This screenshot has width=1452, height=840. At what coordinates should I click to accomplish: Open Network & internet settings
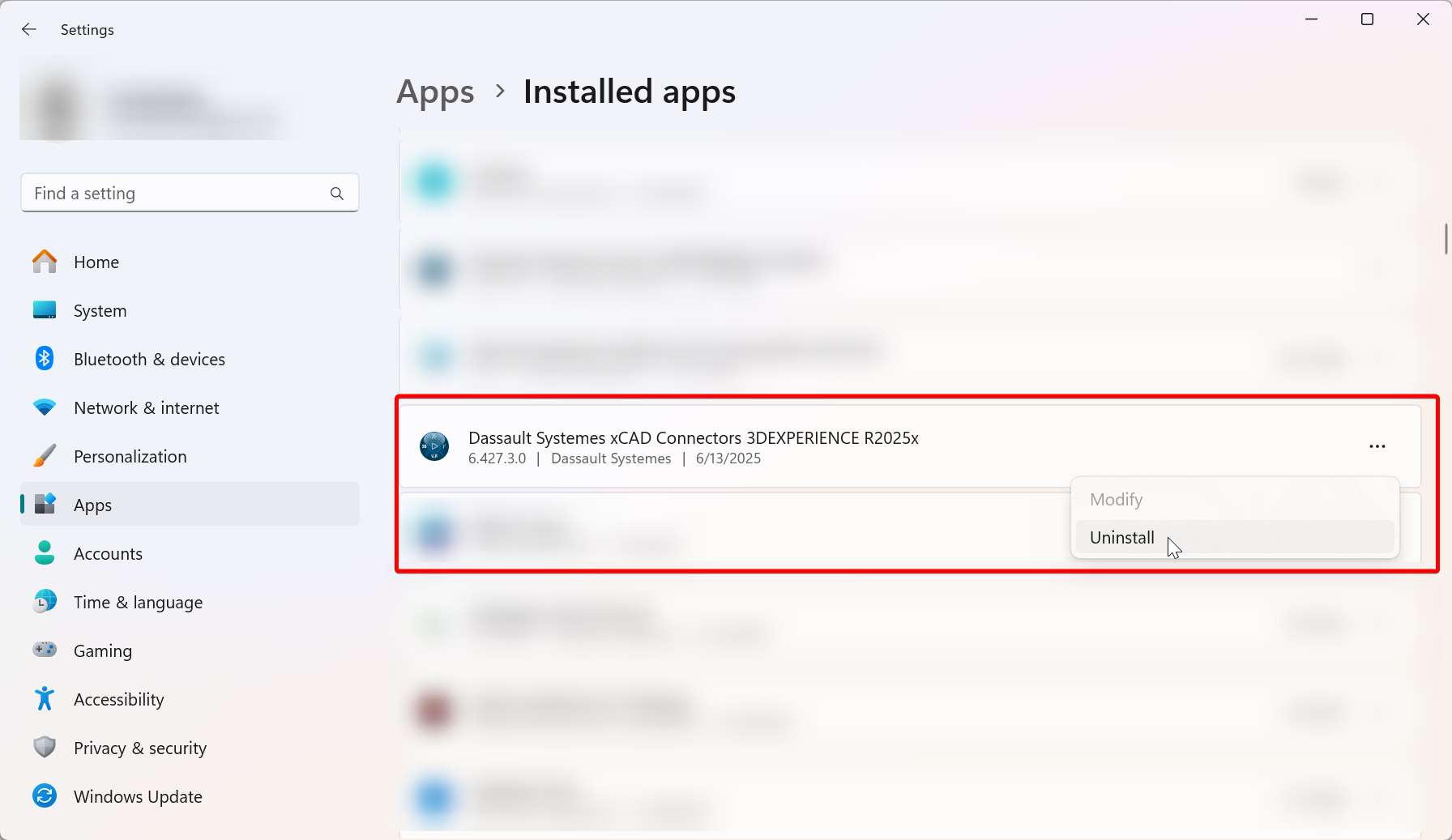[190, 407]
